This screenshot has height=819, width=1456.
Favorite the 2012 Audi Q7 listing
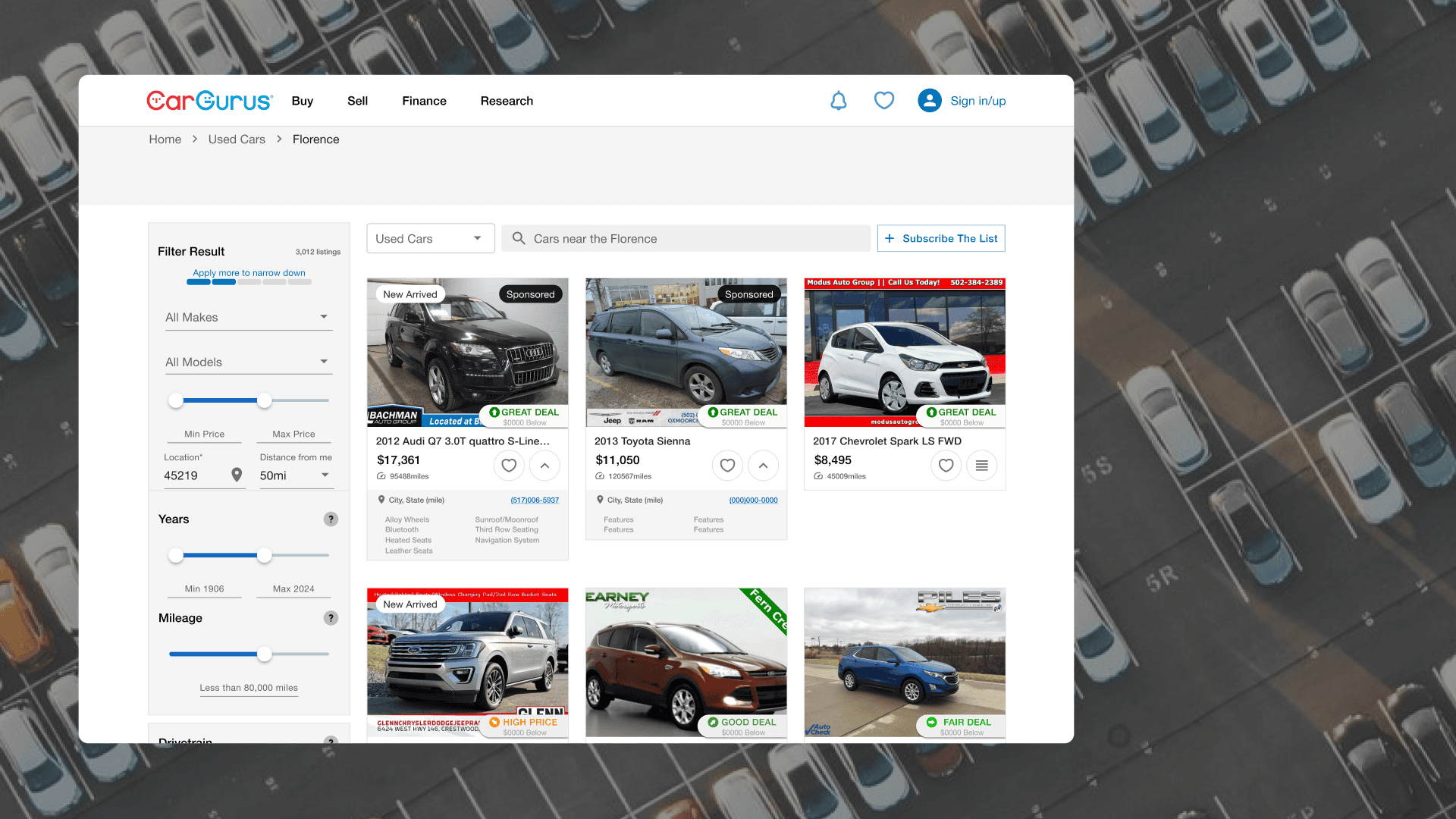click(509, 466)
